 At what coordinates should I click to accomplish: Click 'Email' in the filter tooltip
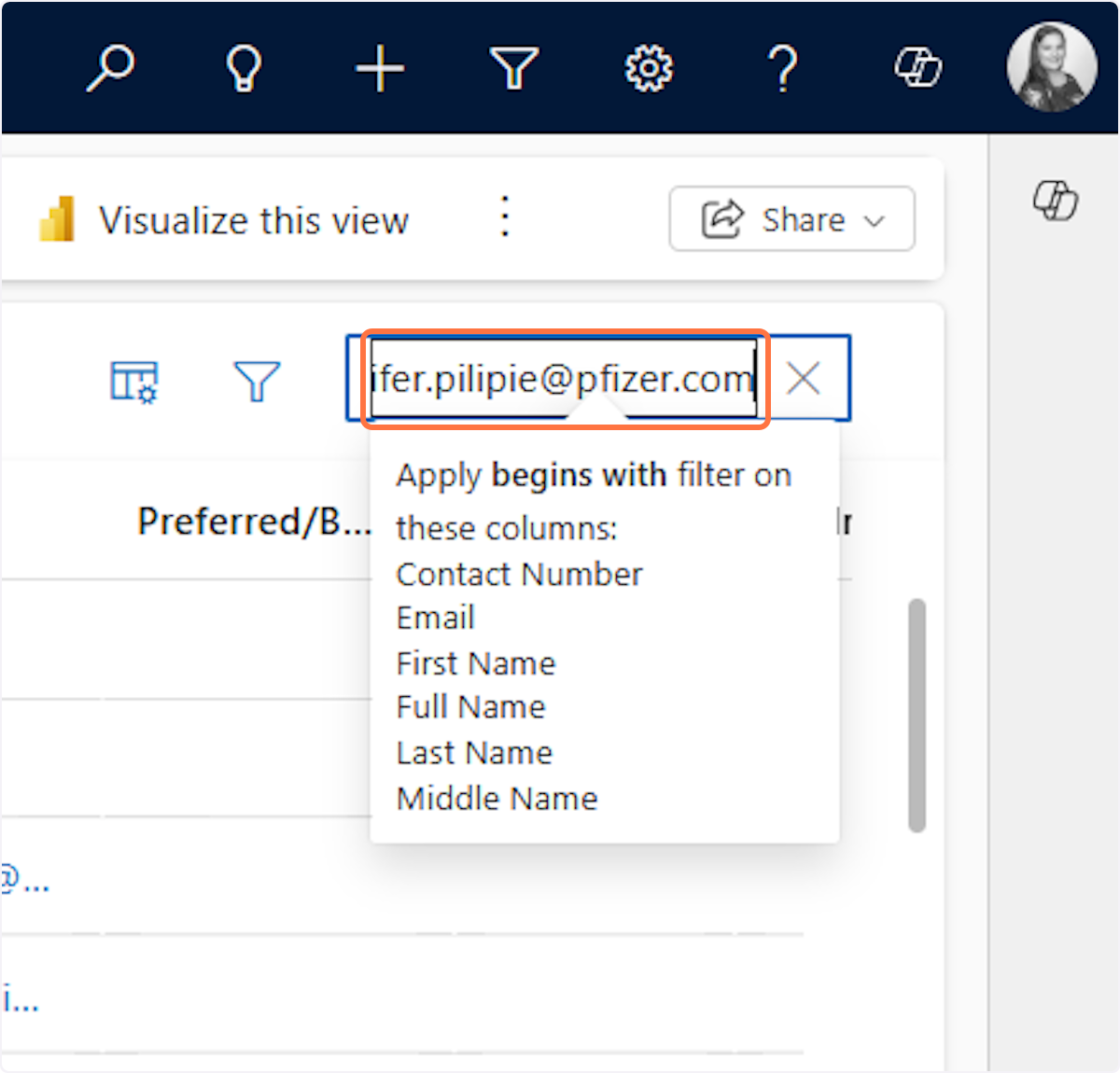click(436, 618)
